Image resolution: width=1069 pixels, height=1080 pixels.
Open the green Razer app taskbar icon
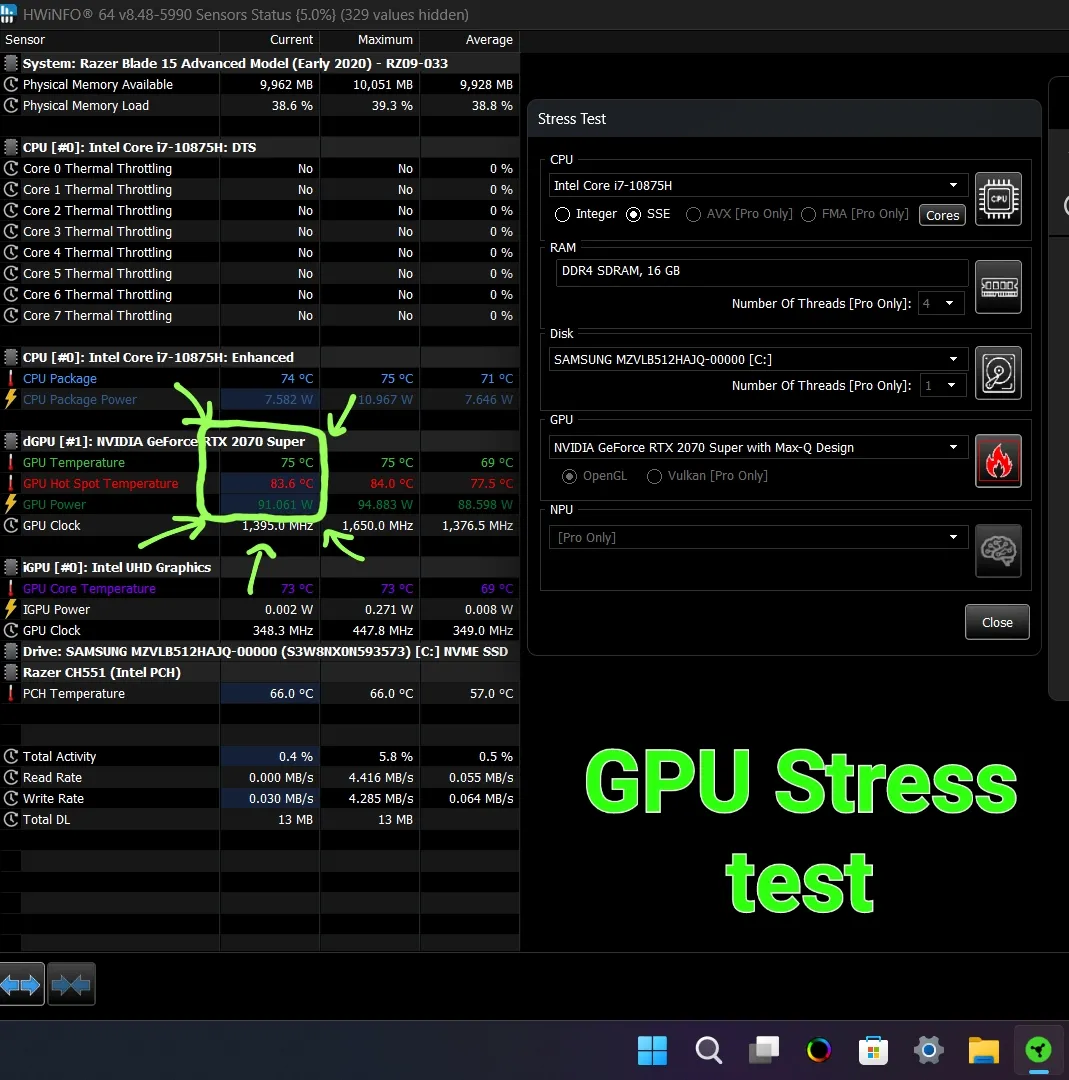pyautogui.click(x=1038, y=1050)
